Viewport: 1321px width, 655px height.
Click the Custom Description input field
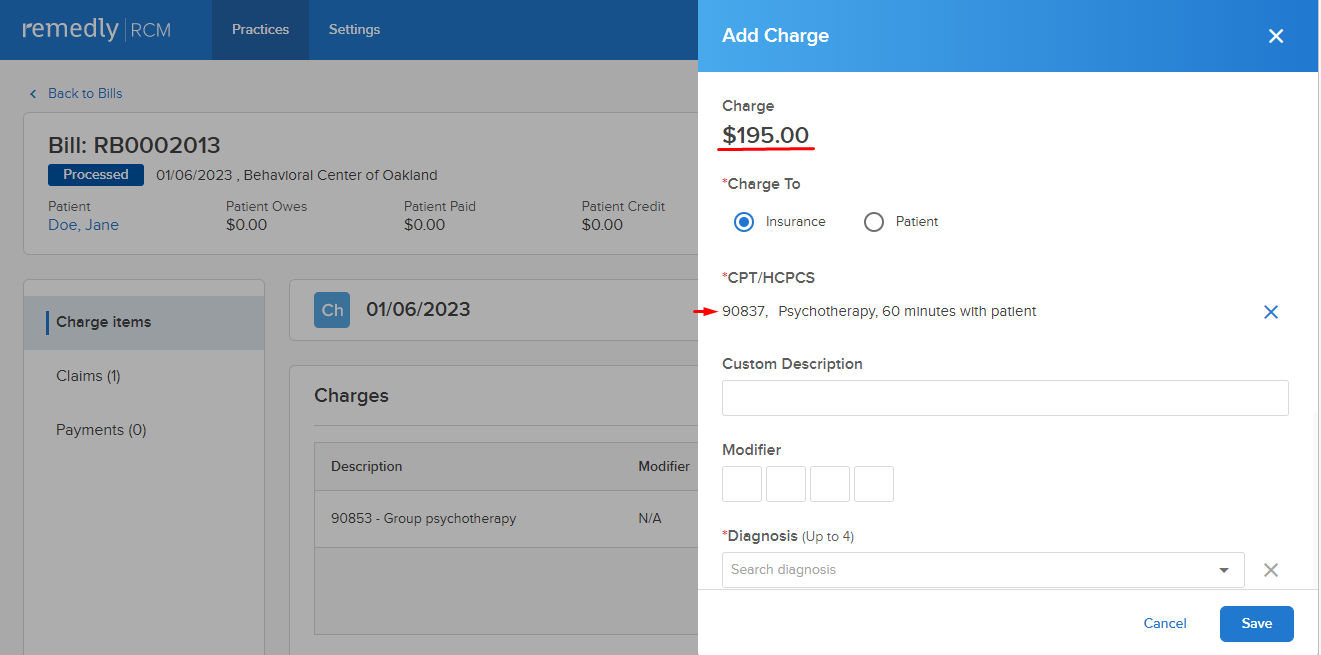coord(1005,398)
